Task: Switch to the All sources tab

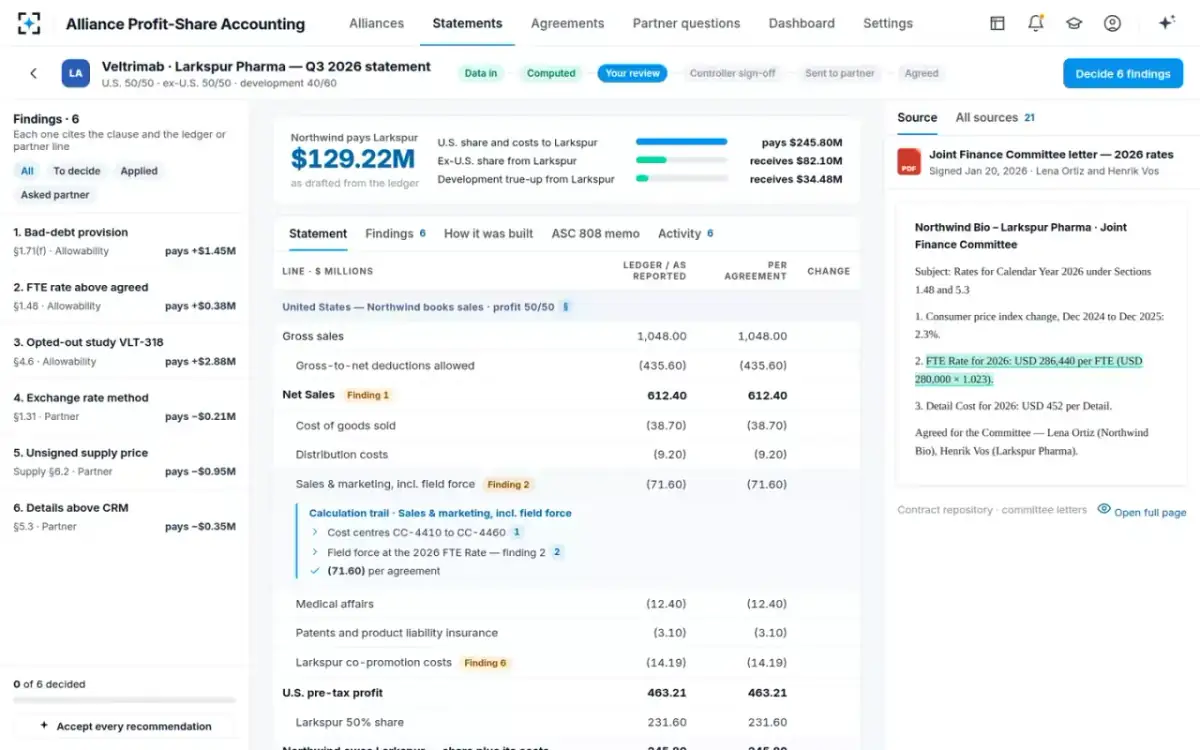Action: click(x=995, y=118)
